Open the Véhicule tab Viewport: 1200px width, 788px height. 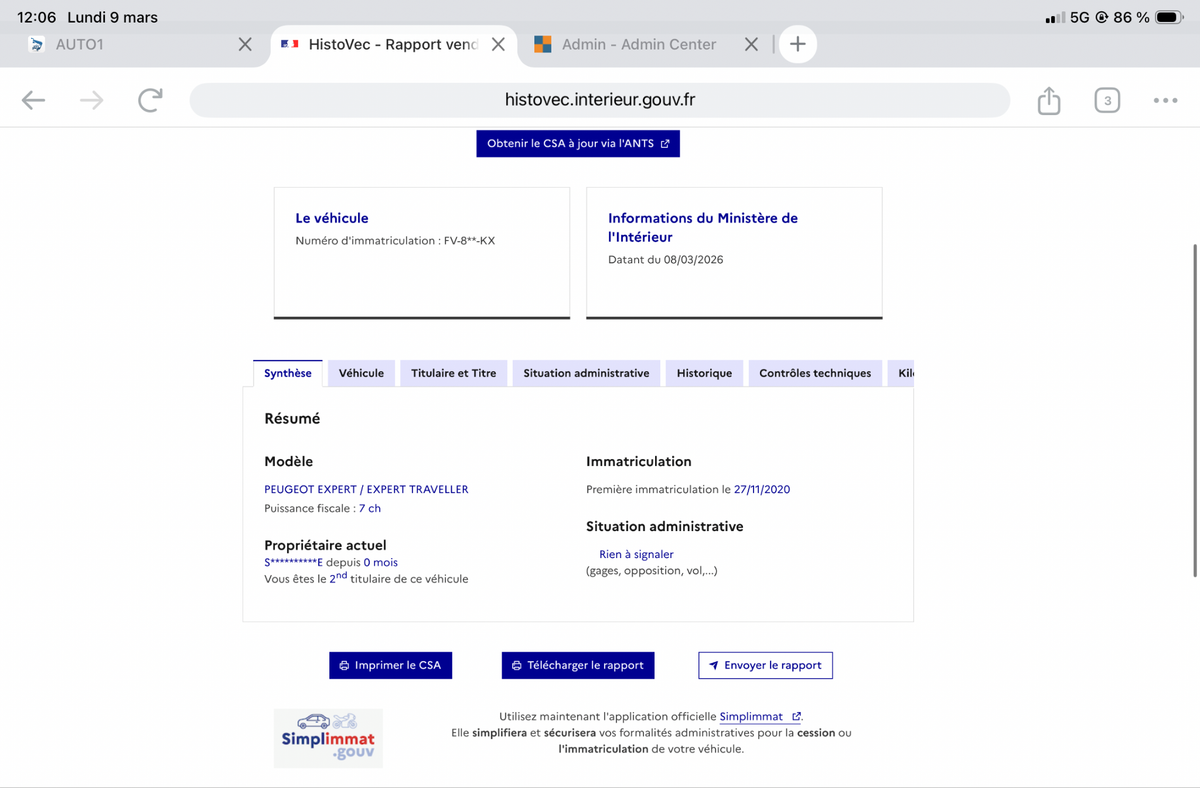(x=361, y=373)
